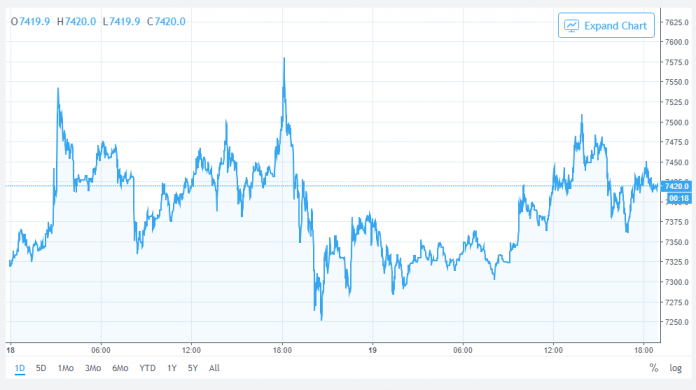Image resolution: width=696 pixels, height=390 pixels.
Task: Choose the 1Y range
Action: 172,368
